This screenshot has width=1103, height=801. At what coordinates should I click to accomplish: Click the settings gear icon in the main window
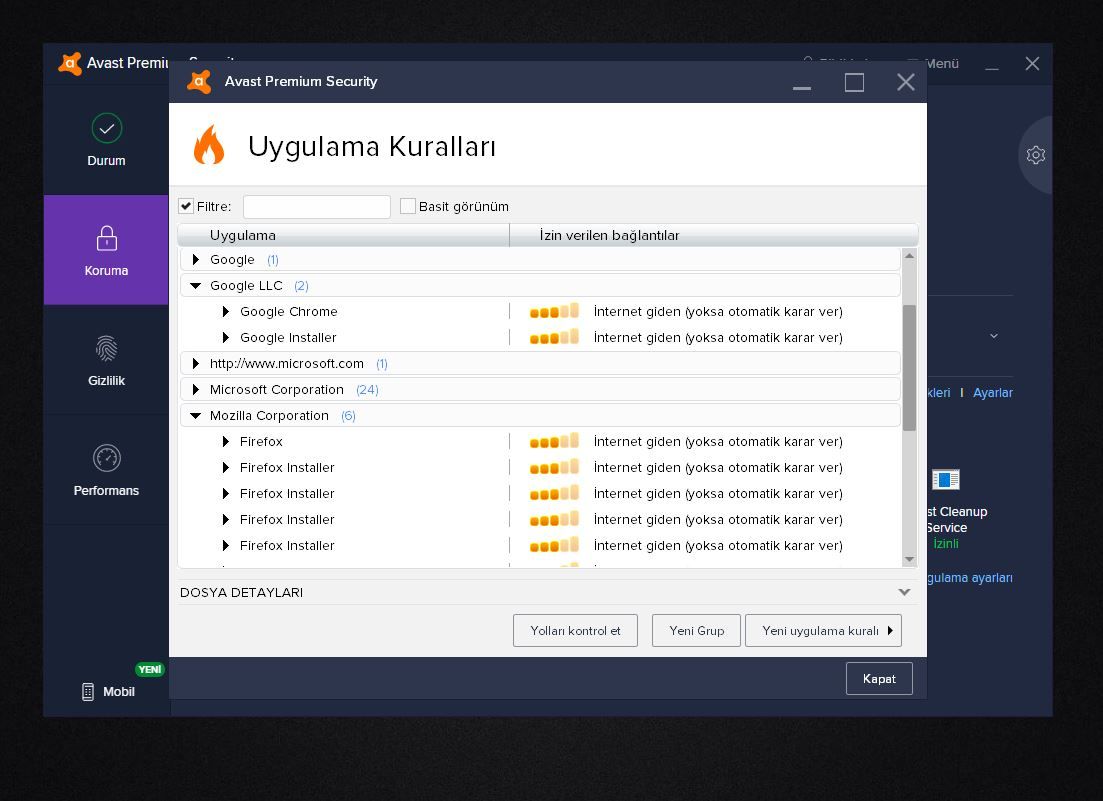pos(1035,155)
